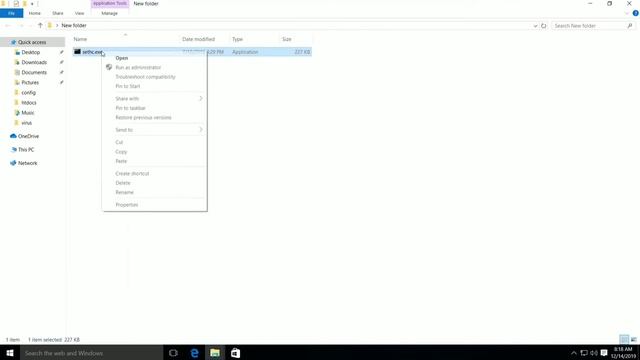Collapse the ribbon using the chevron
The image size is (640, 360).
627,13
